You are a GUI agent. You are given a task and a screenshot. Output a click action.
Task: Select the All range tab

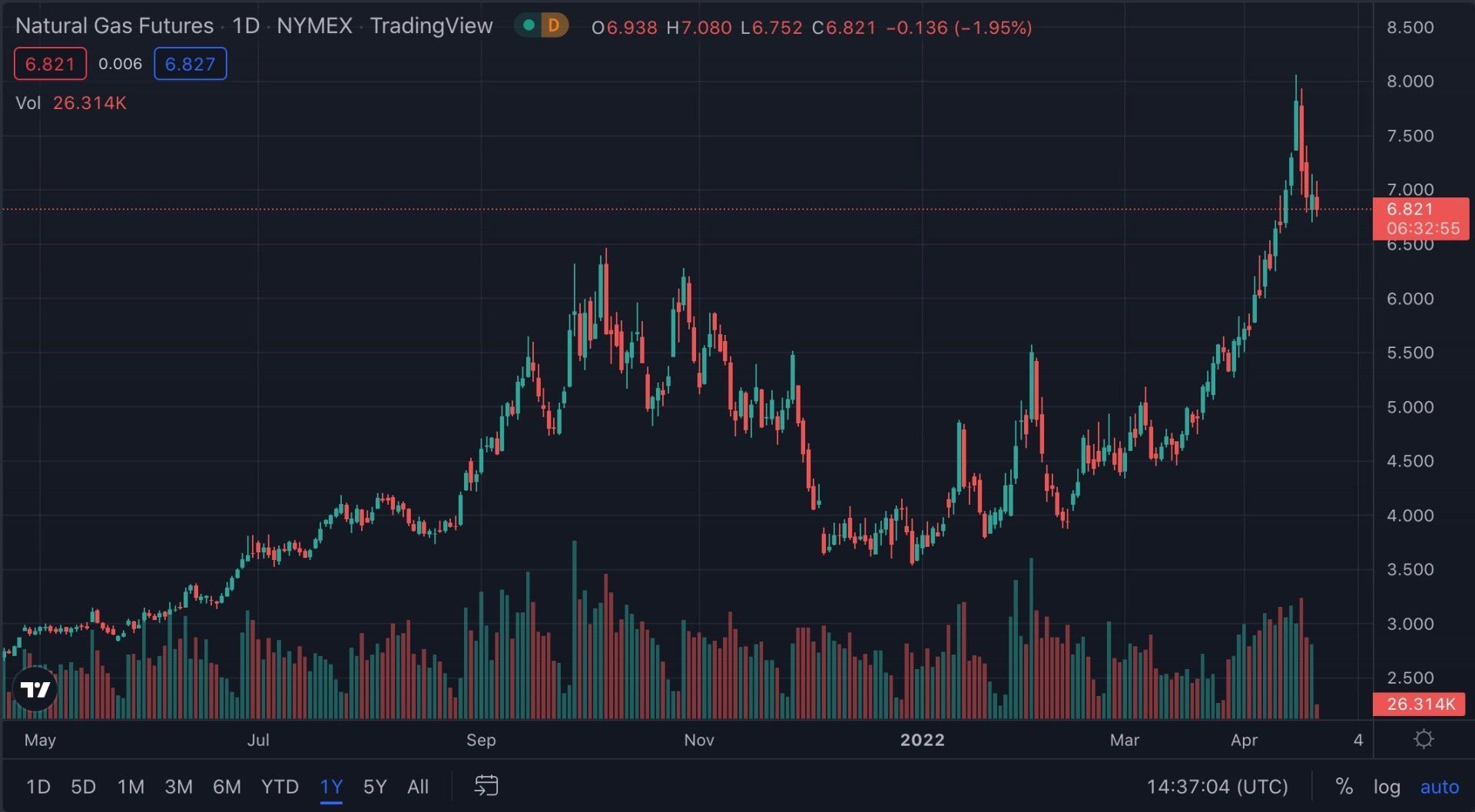pyautogui.click(x=418, y=786)
